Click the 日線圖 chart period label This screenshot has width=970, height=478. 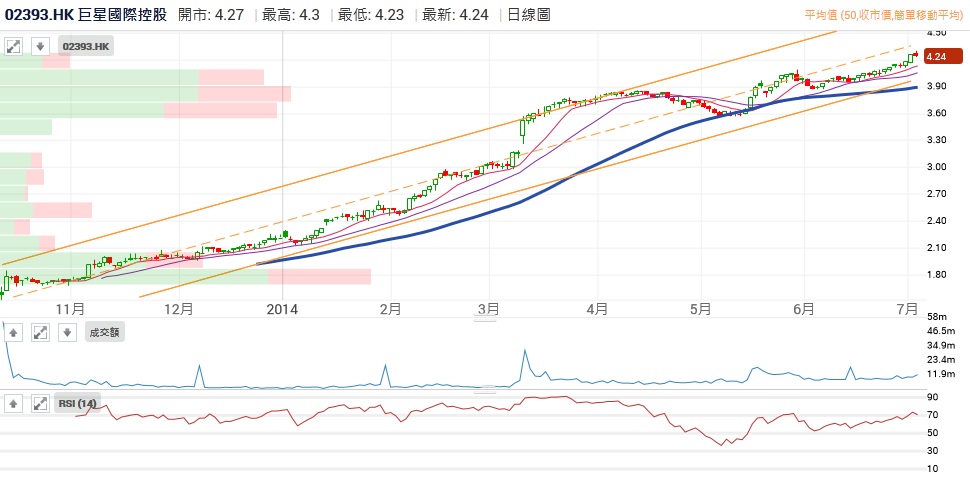point(529,15)
